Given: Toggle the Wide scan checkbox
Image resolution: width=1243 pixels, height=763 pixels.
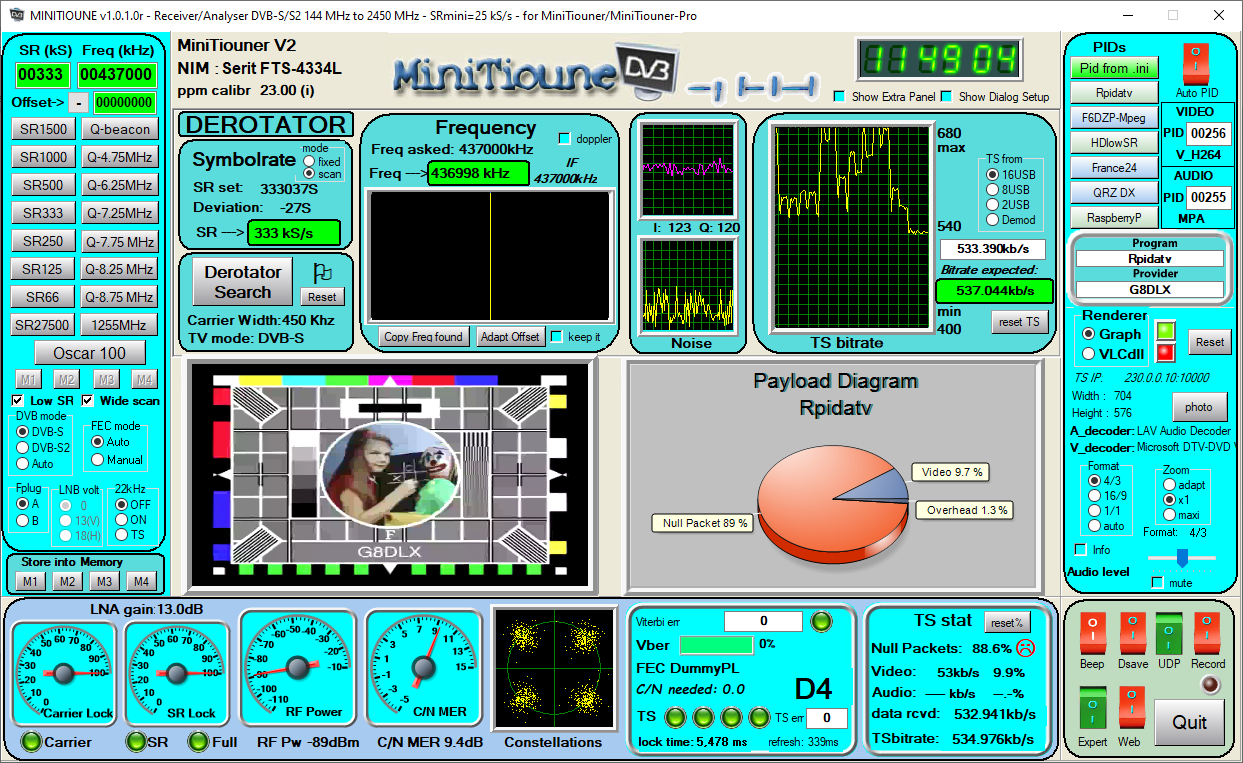Looking at the screenshot, I should pos(88,400).
